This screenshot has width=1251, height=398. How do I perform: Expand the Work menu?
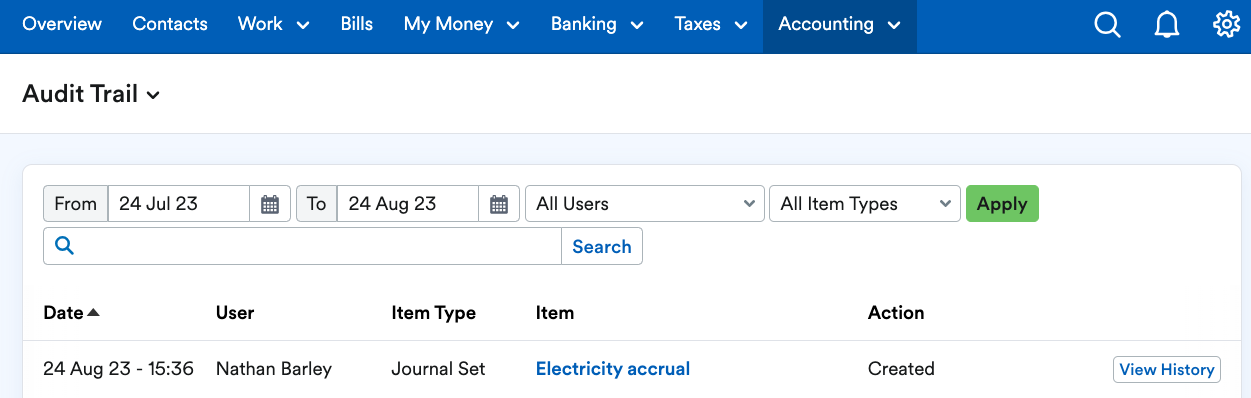[x=273, y=25]
